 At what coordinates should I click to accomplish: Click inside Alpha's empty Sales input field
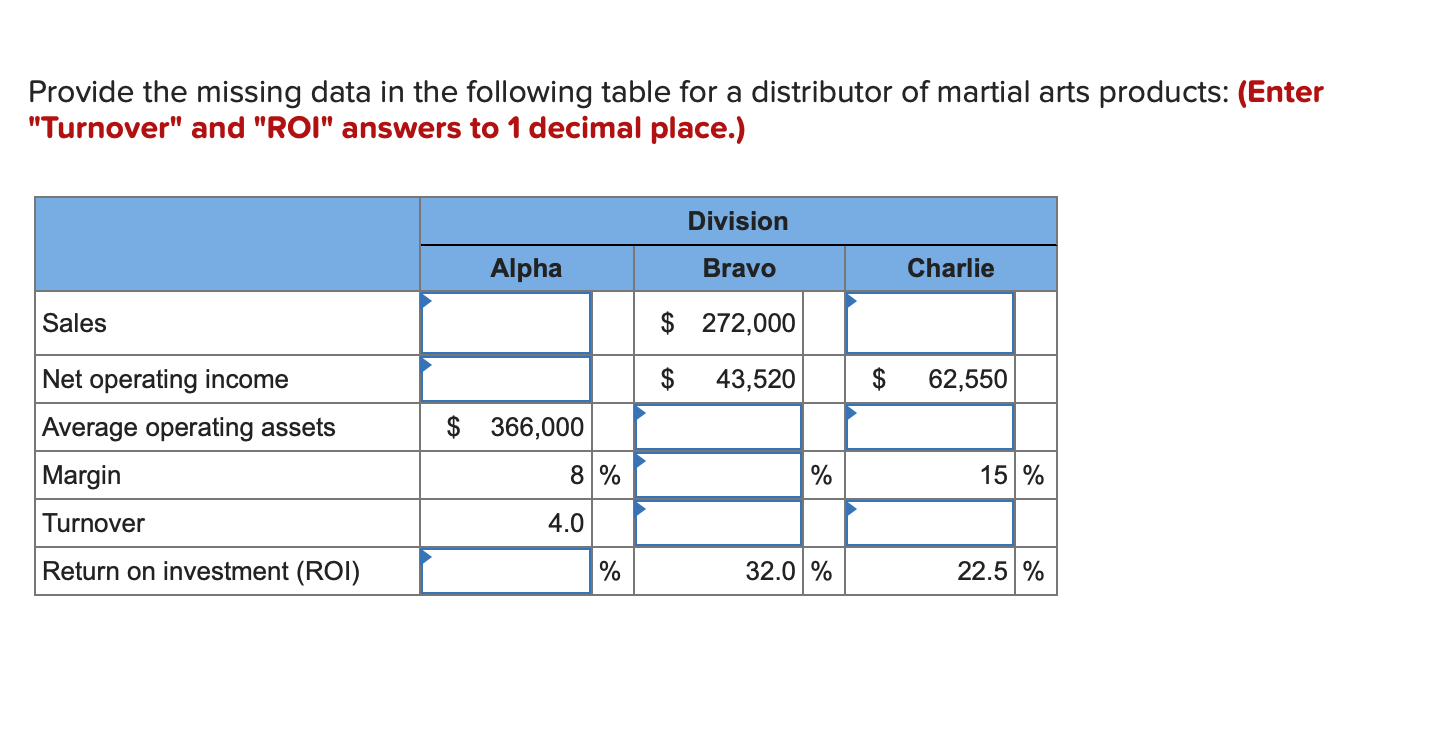(x=505, y=323)
